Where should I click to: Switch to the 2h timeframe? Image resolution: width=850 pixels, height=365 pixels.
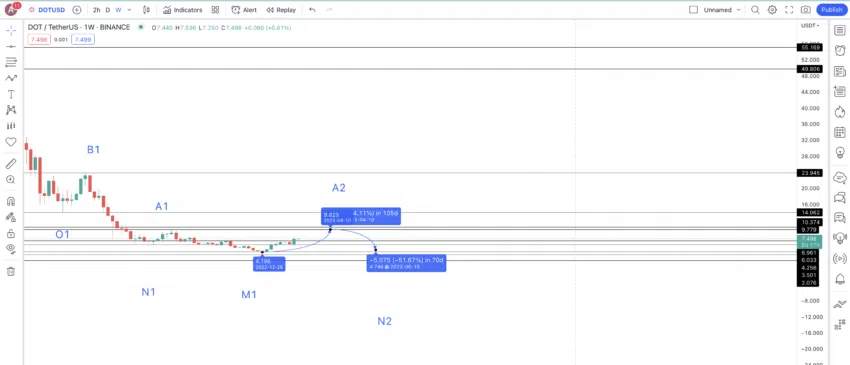96,10
